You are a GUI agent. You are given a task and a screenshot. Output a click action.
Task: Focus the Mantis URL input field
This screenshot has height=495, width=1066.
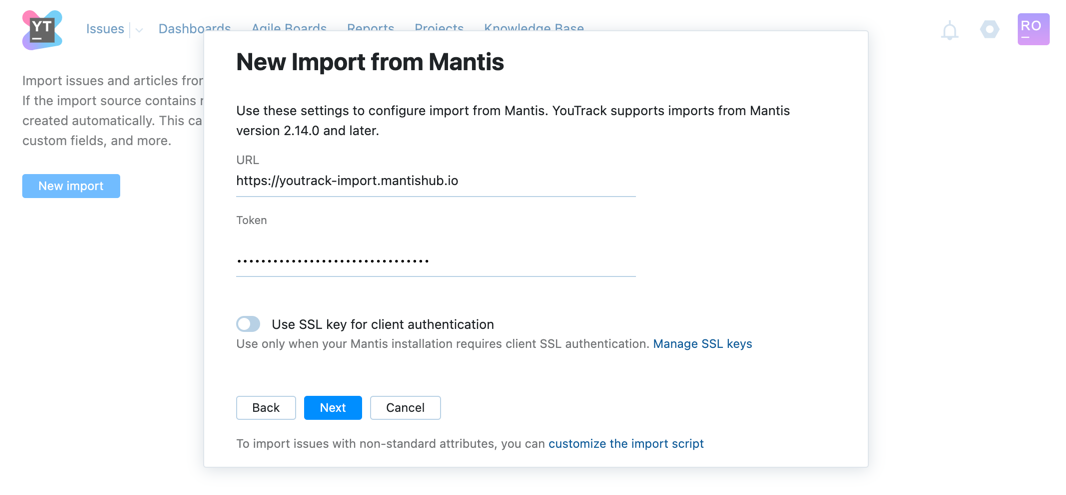point(435,181)
